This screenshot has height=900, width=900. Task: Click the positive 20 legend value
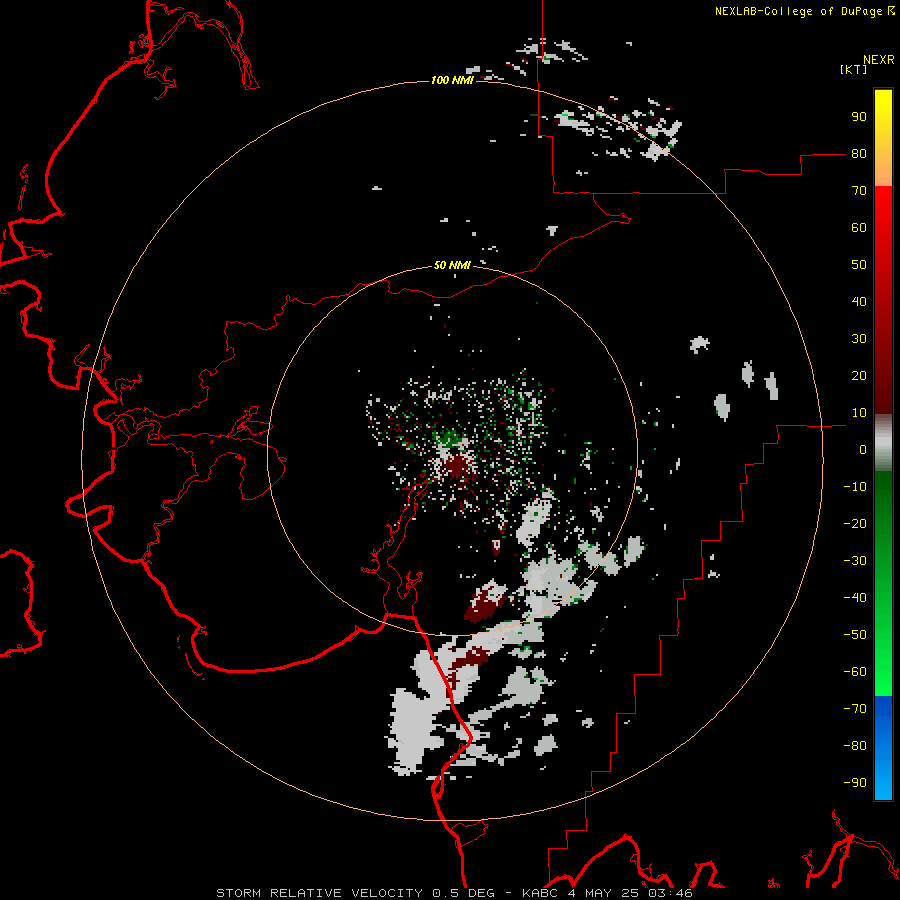coord(859,375)
